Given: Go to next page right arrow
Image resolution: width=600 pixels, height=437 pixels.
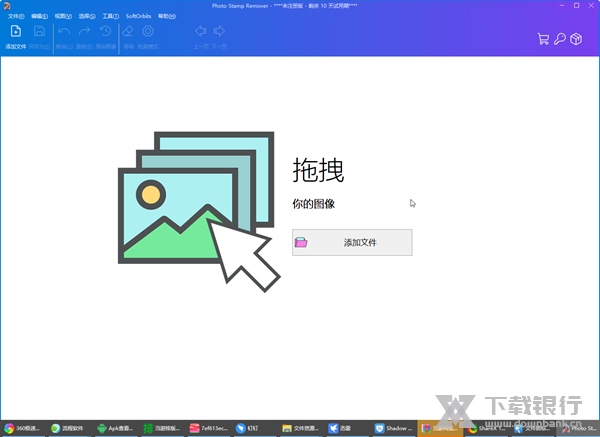Looking at the screenshot, I should (x=219, y=31).
